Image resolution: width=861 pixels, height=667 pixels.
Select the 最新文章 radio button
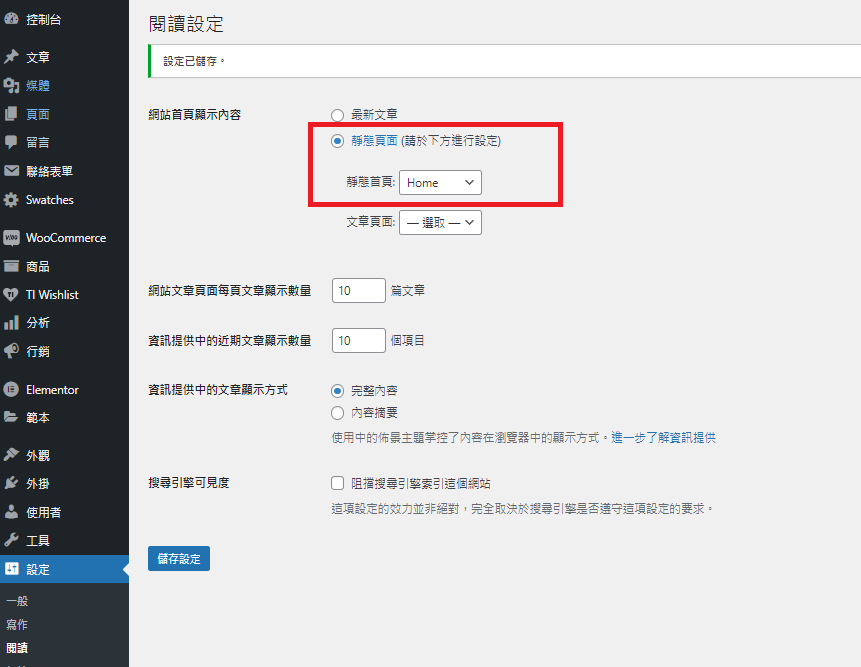coord(338,115)
